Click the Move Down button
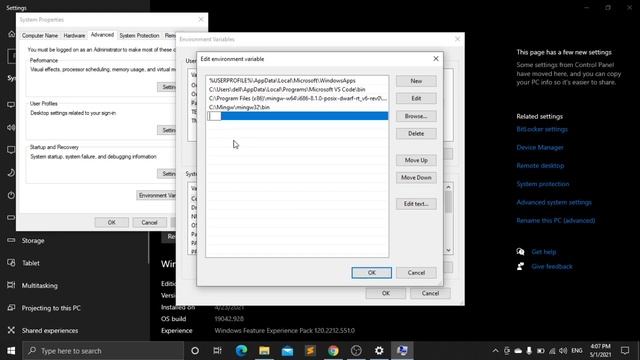The height and width of the screenshot is (360, 640). coord(416,178)
